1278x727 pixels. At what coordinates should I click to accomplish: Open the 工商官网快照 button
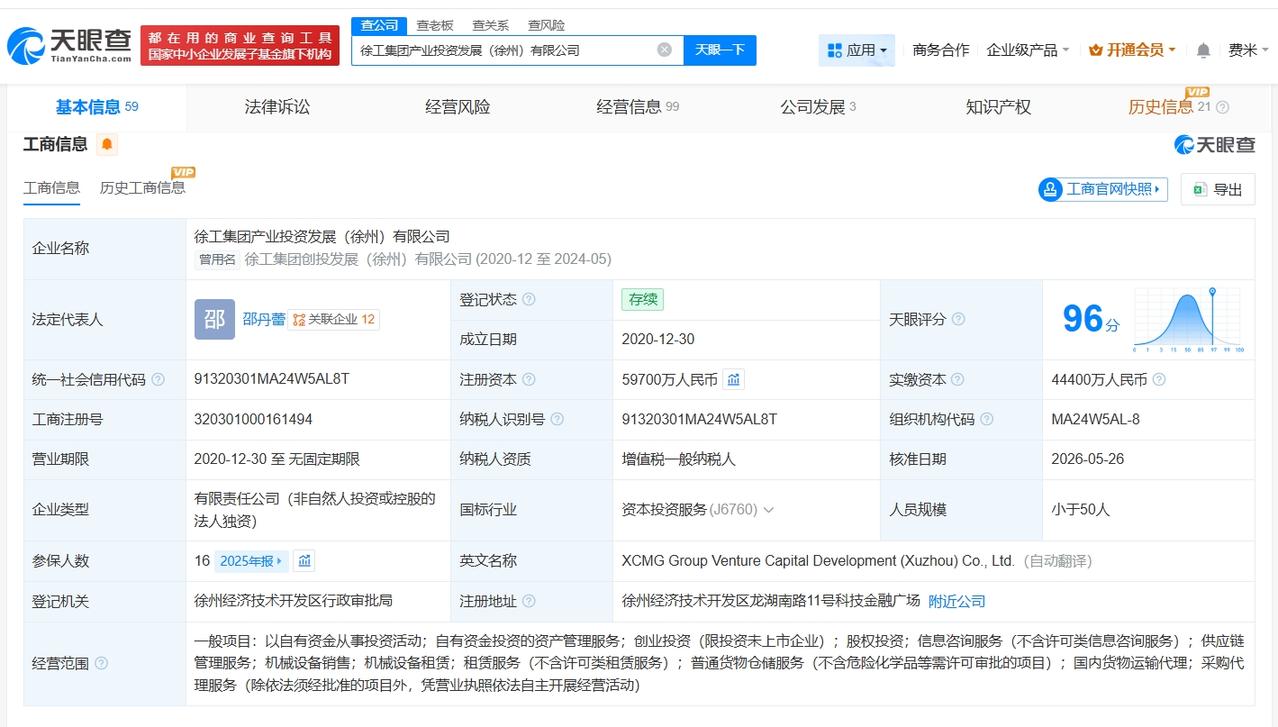click(1103, 189)
